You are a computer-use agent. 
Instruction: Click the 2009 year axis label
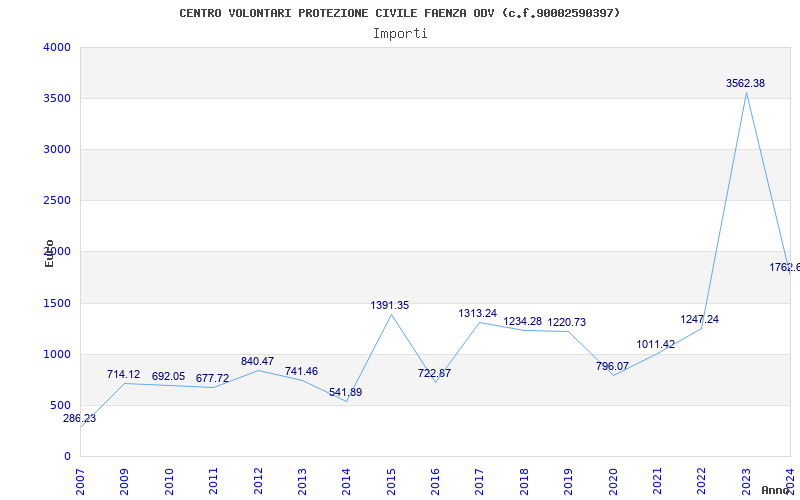click(125, 476)
